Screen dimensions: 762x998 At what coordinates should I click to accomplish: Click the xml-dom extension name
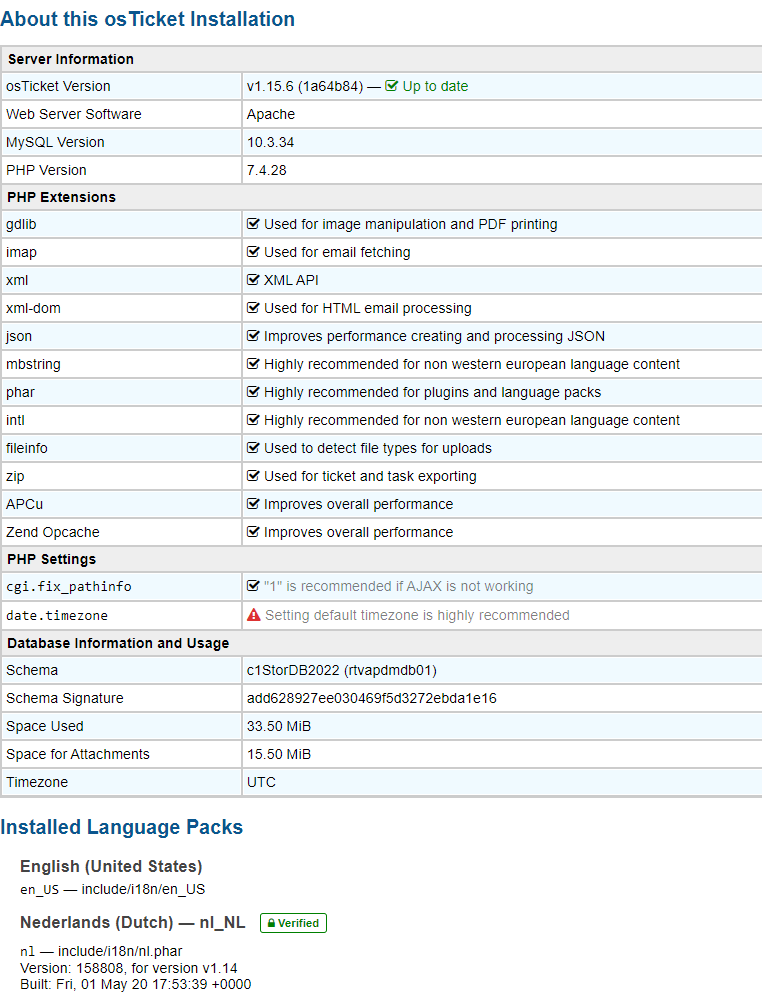pyautogui.click(x=33, y=308)
